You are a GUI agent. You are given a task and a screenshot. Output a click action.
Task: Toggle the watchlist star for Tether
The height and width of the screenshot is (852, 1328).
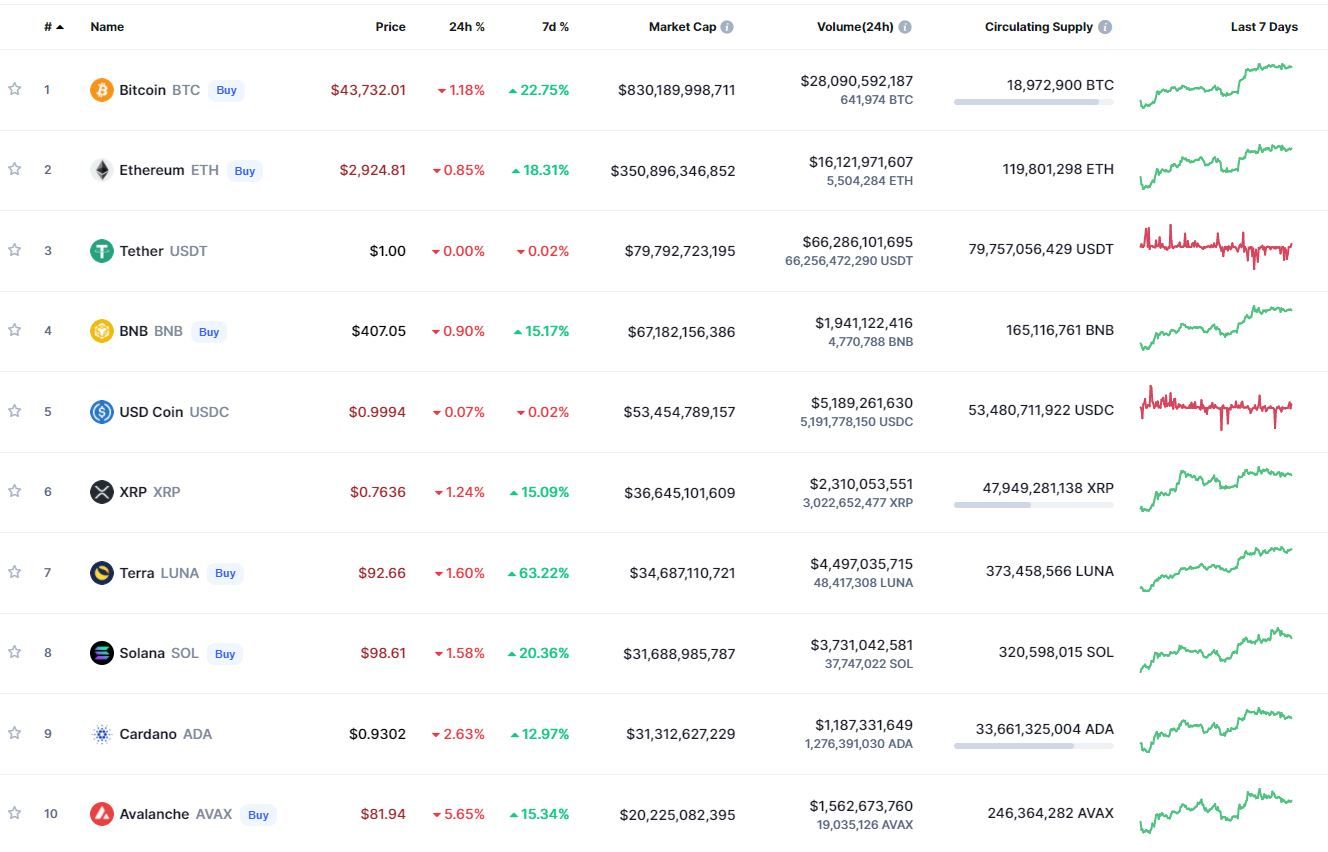pyautogui.click(x=15, y=250)
